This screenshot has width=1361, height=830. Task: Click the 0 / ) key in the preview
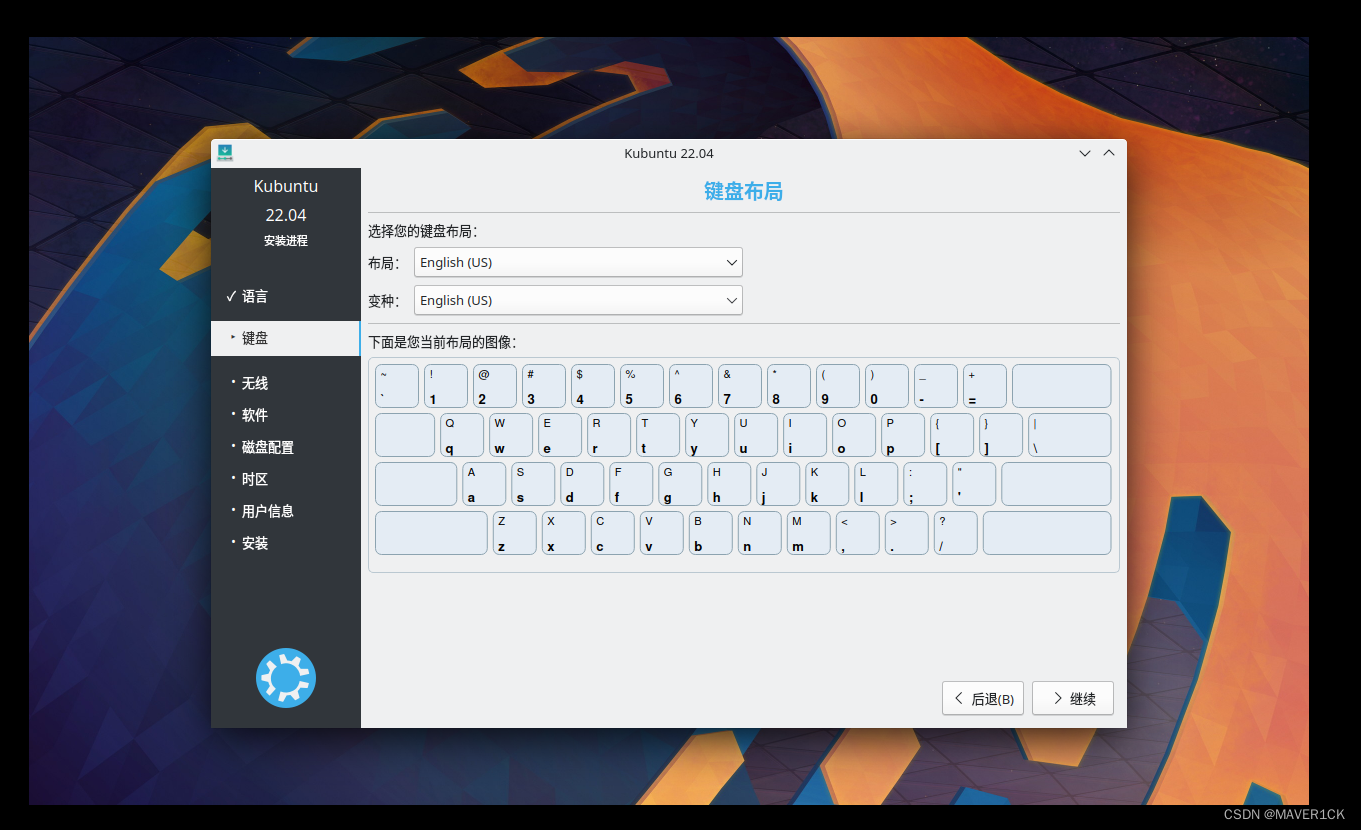point(887,386)
